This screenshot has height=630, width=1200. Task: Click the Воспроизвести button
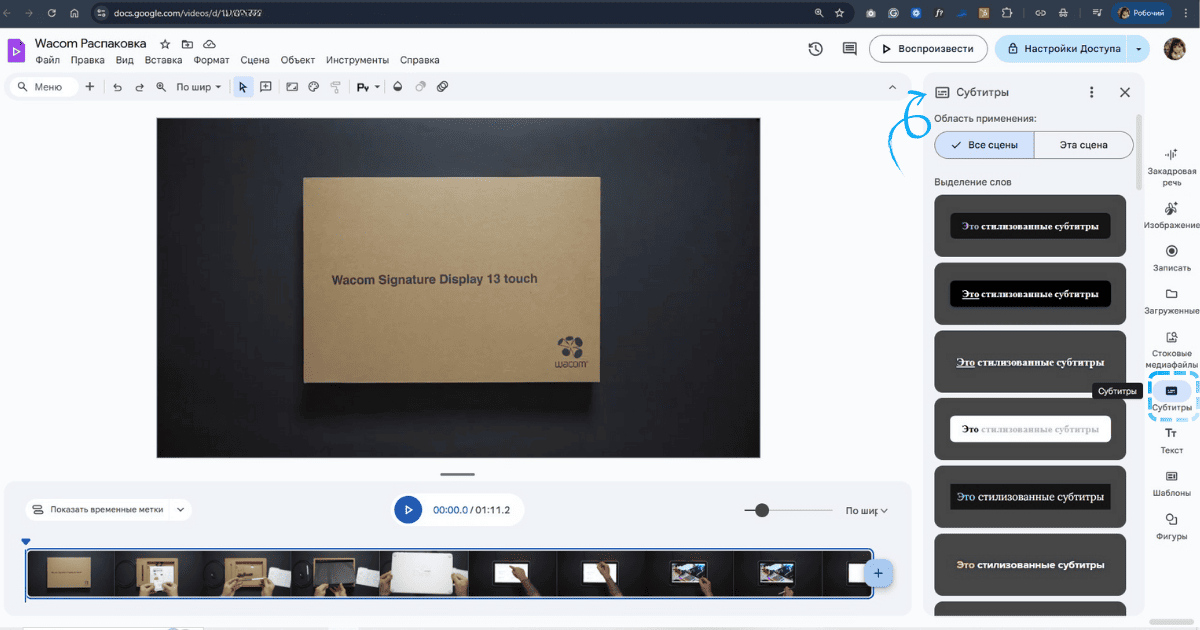(928, 47)
